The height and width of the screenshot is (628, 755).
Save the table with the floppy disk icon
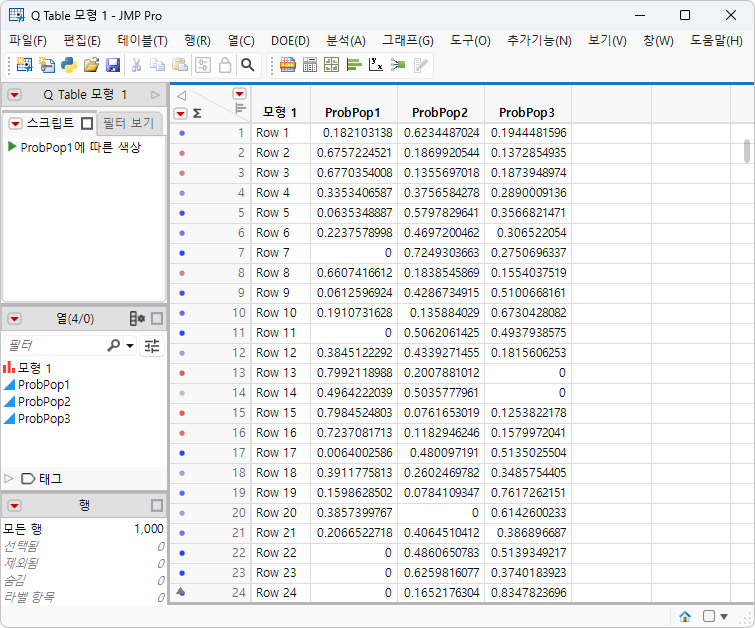[113, 65]
